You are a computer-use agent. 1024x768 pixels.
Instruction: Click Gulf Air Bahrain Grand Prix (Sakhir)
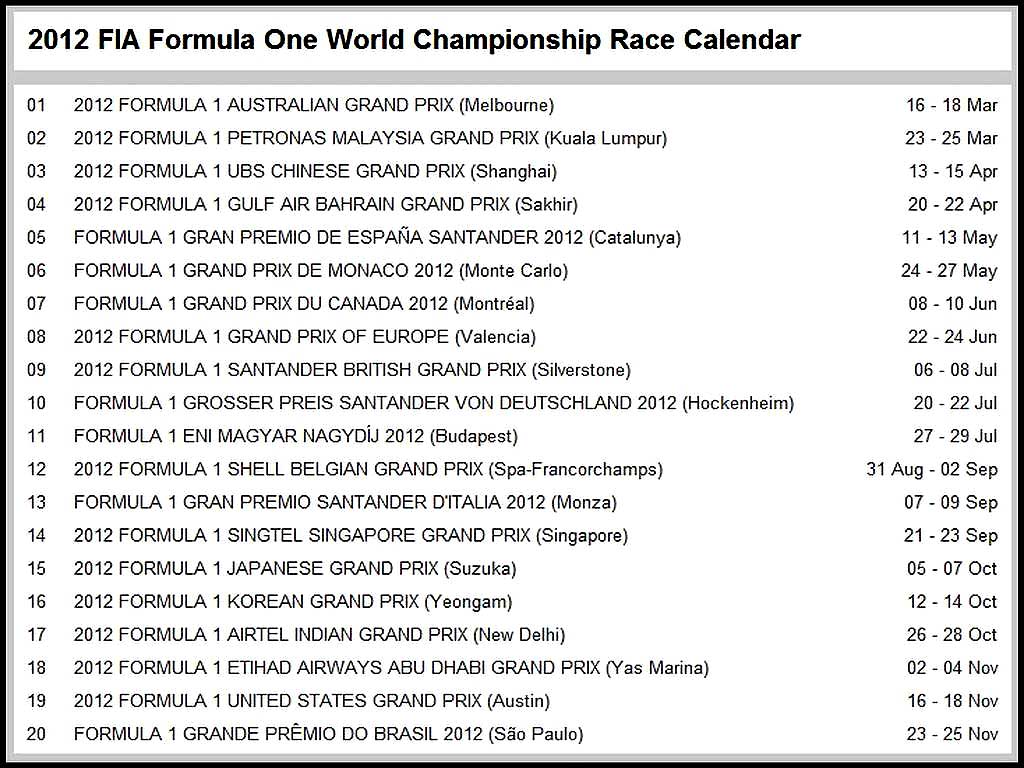point(325,204)
